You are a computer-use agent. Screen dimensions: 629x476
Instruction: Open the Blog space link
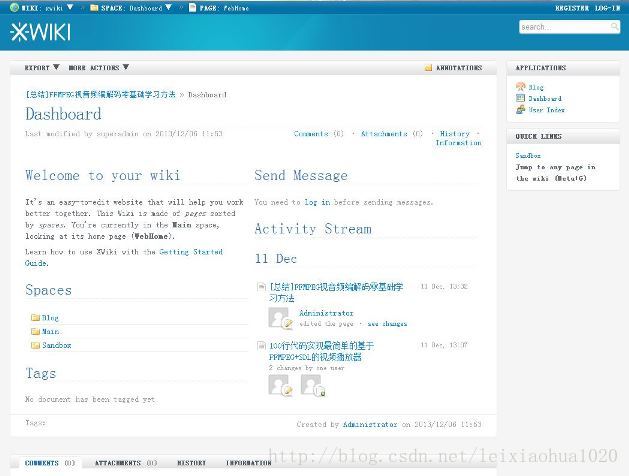50,318
